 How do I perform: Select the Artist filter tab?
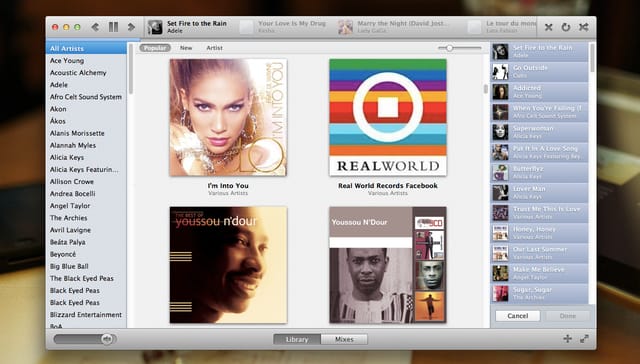[x=214, y=48]
